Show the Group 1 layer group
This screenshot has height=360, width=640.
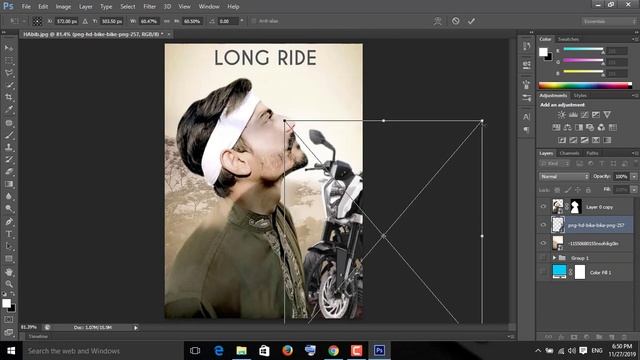[543, 258]
